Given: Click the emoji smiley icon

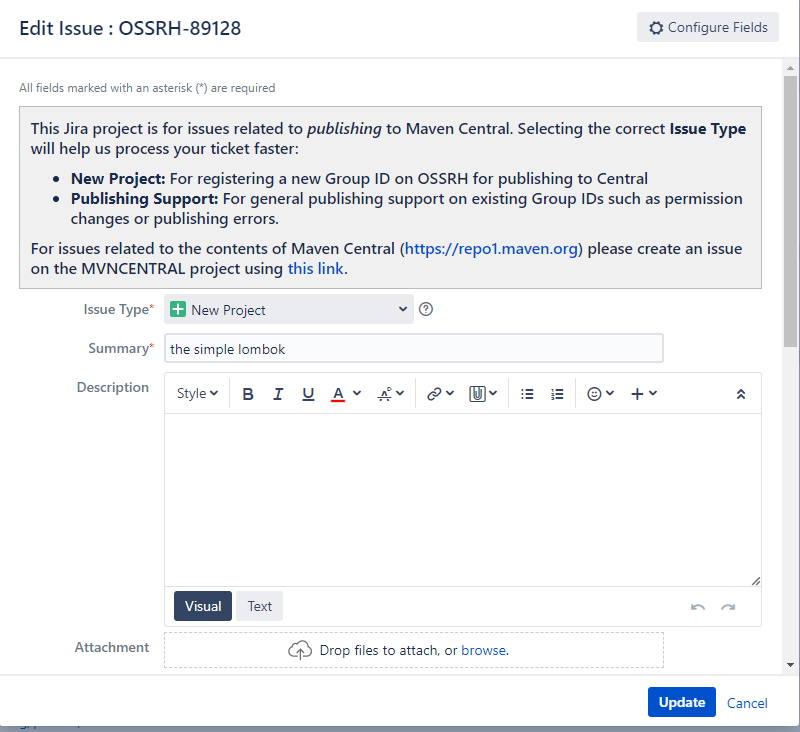Looking at the screenshot, I should [x=594, y=394].
